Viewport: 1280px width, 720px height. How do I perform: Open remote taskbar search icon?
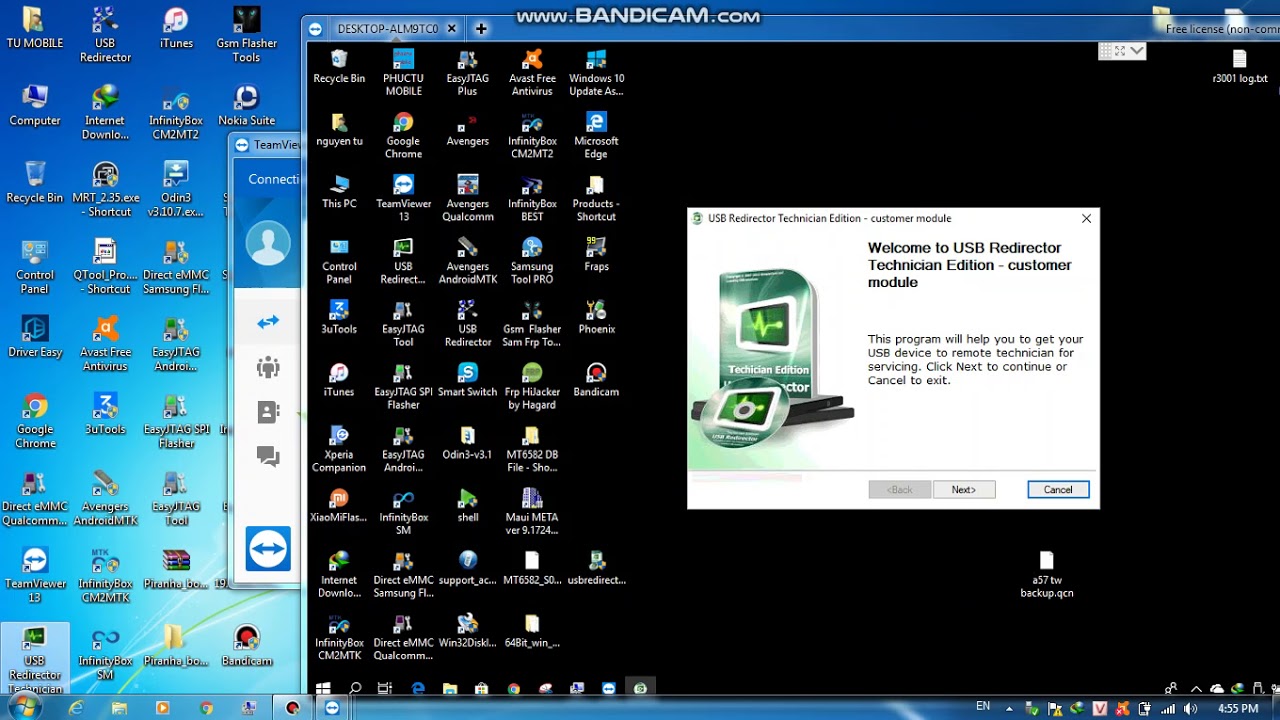coord(355,688)
